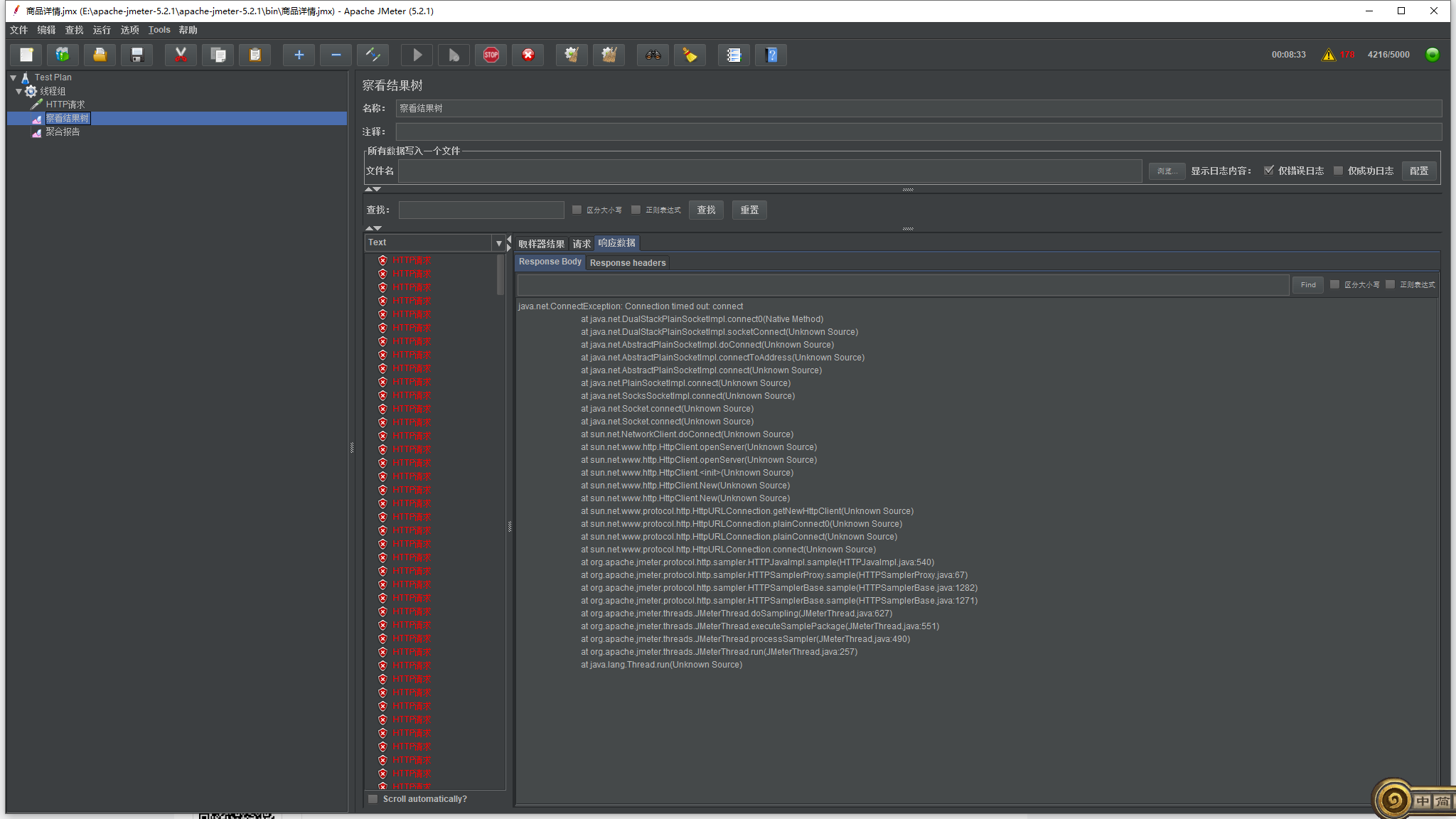Click the yellow warning triangle log icon

[1328, 55]
